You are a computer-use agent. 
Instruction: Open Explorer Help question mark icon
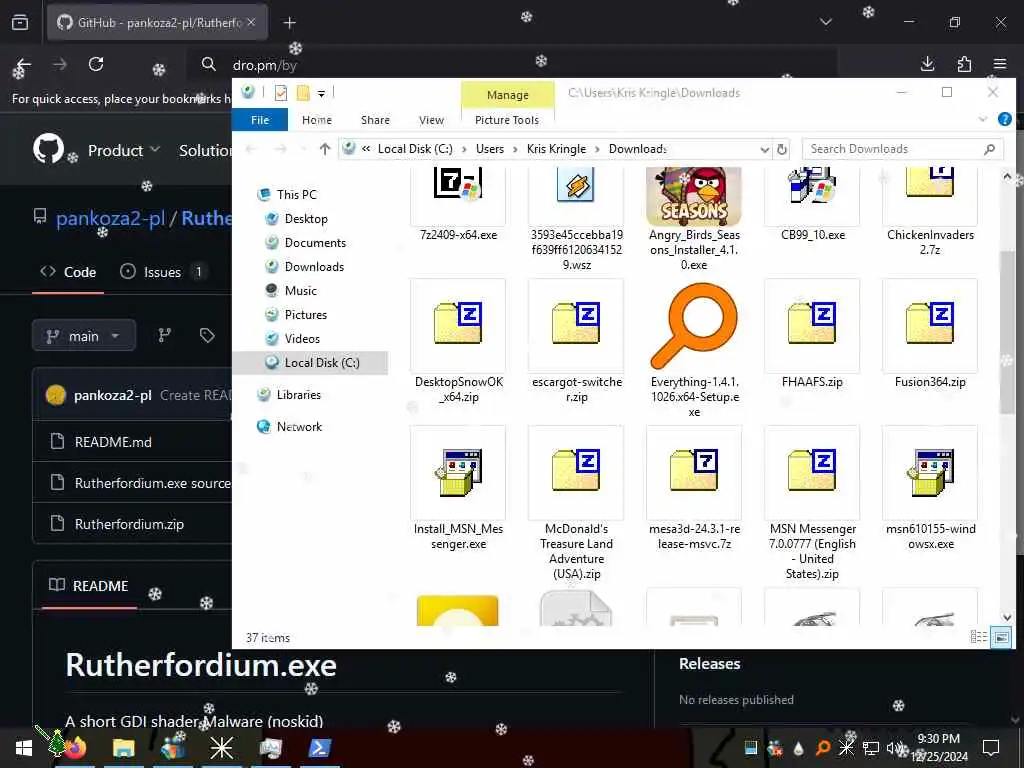coord(1004,120)
